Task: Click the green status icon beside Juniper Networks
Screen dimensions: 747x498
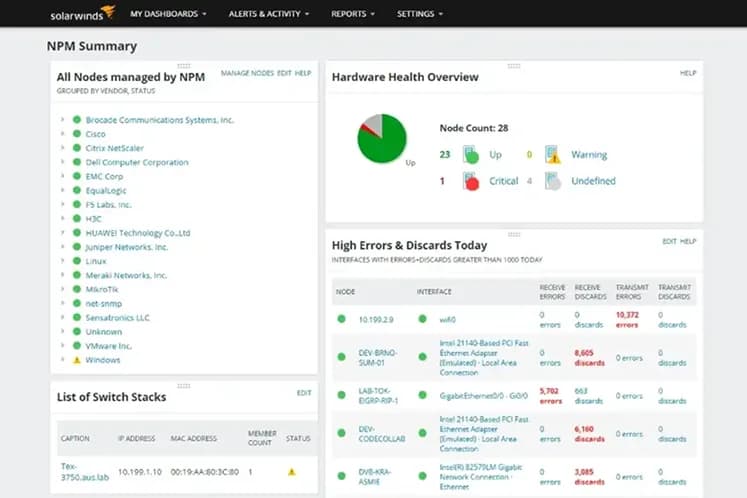Action: click(x=77, y=246)
